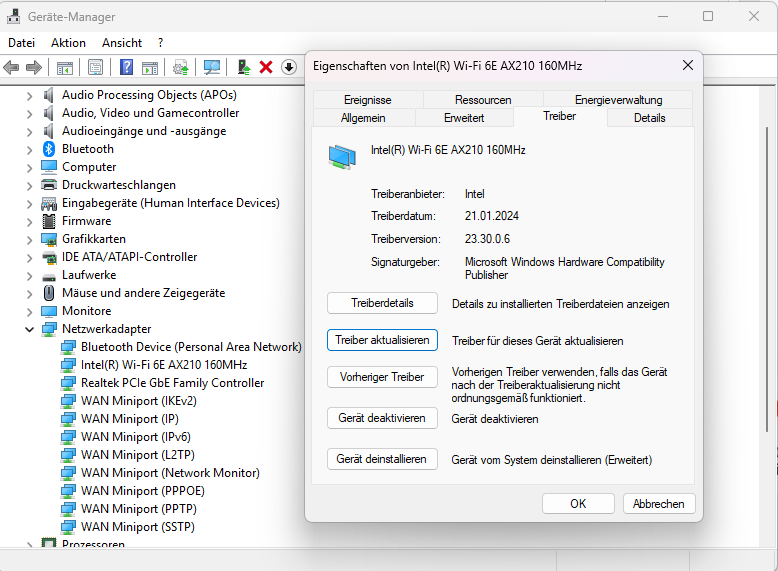The image size is (778, 571).
Task: Expand Druckwarteschlangen
Action: click(29, 186)
